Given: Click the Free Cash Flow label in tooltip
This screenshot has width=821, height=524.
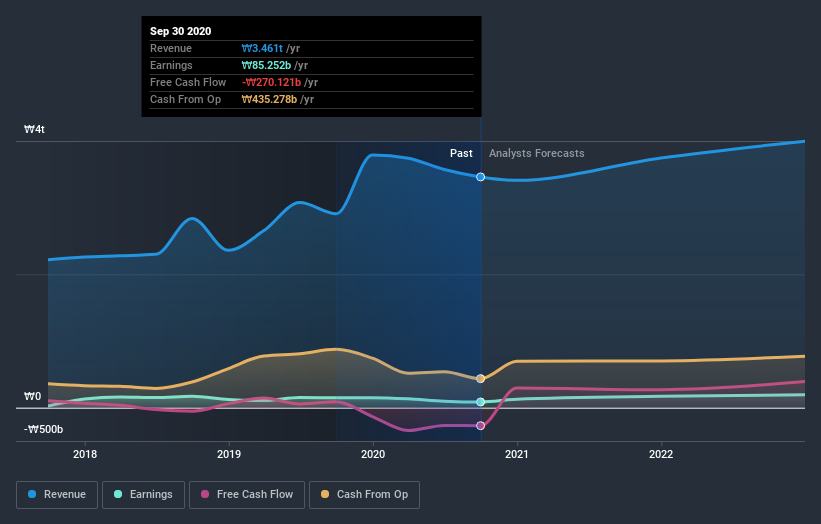Looking at the screenshot, I should (x=188, y=82).
